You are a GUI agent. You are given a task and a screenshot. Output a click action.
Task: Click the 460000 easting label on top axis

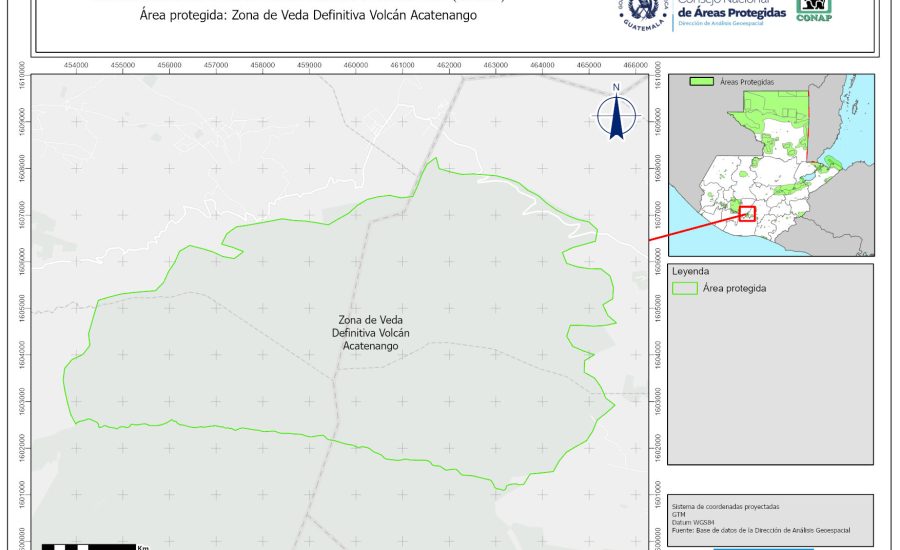coord(355,65)
